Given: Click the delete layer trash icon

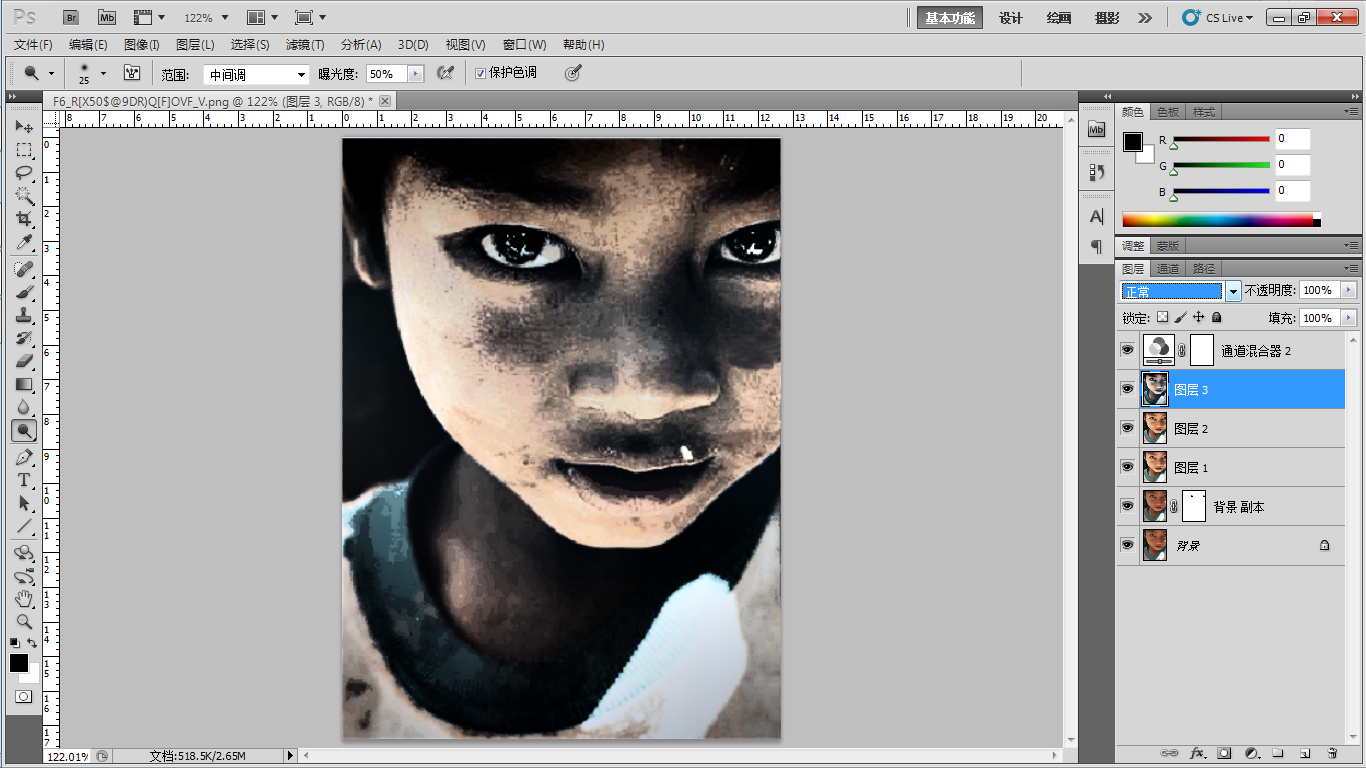Looking at the screenshot, I should tap(1332, 753).
